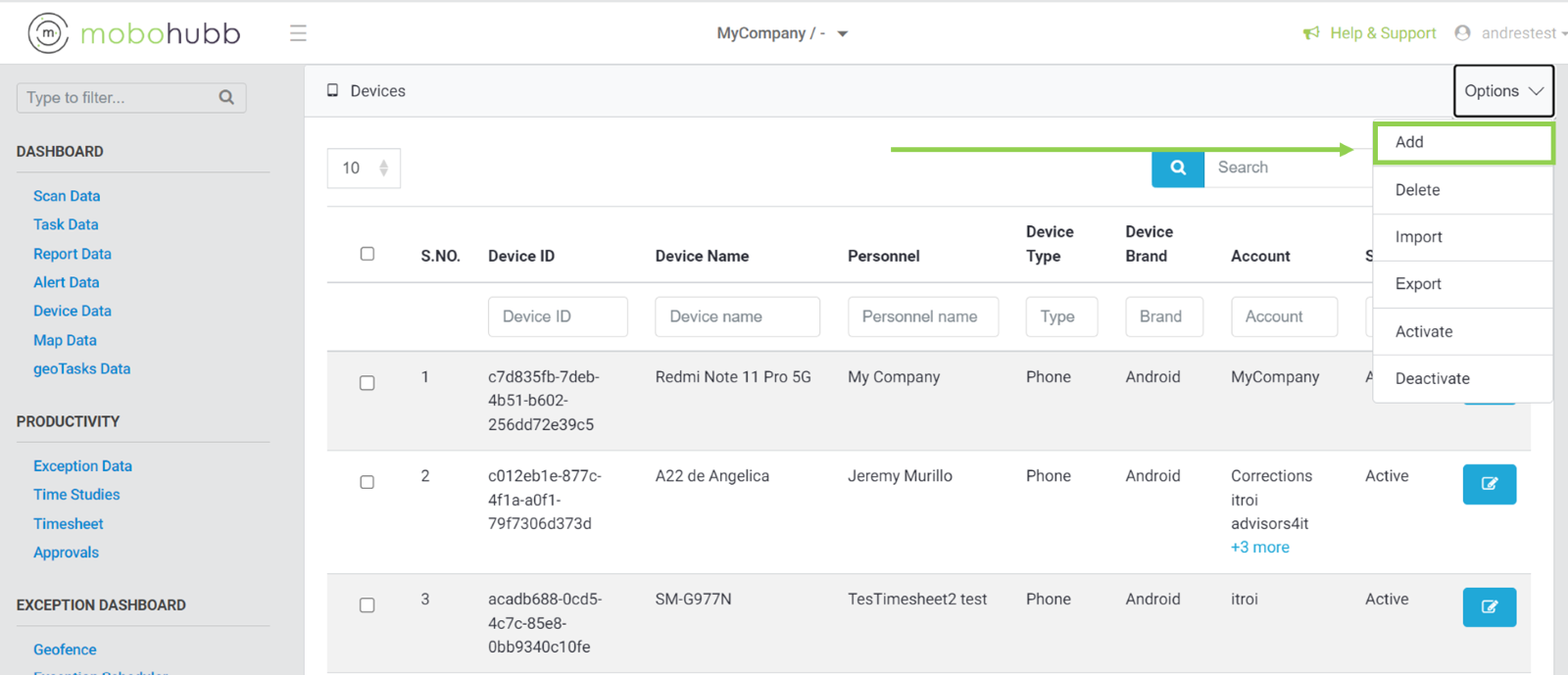Image resolution: width=1568 pixels, height=675 pixels.
Task: Open the Scan Data dashboard link
Action: (67, 196)
